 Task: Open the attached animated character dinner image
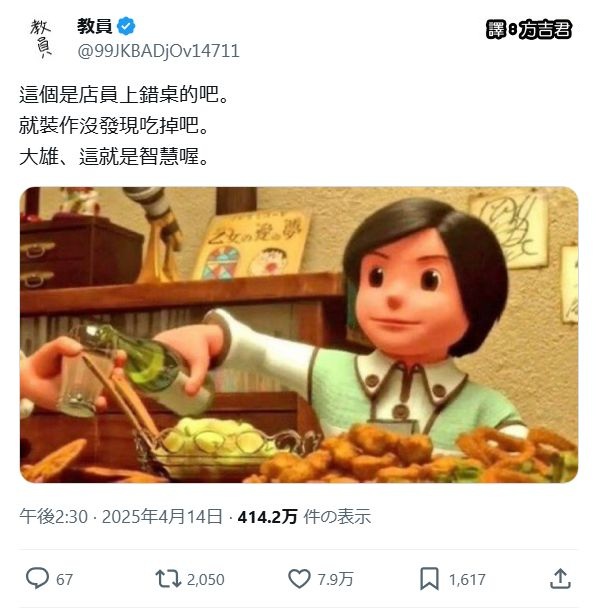click(x=299, y=335)
